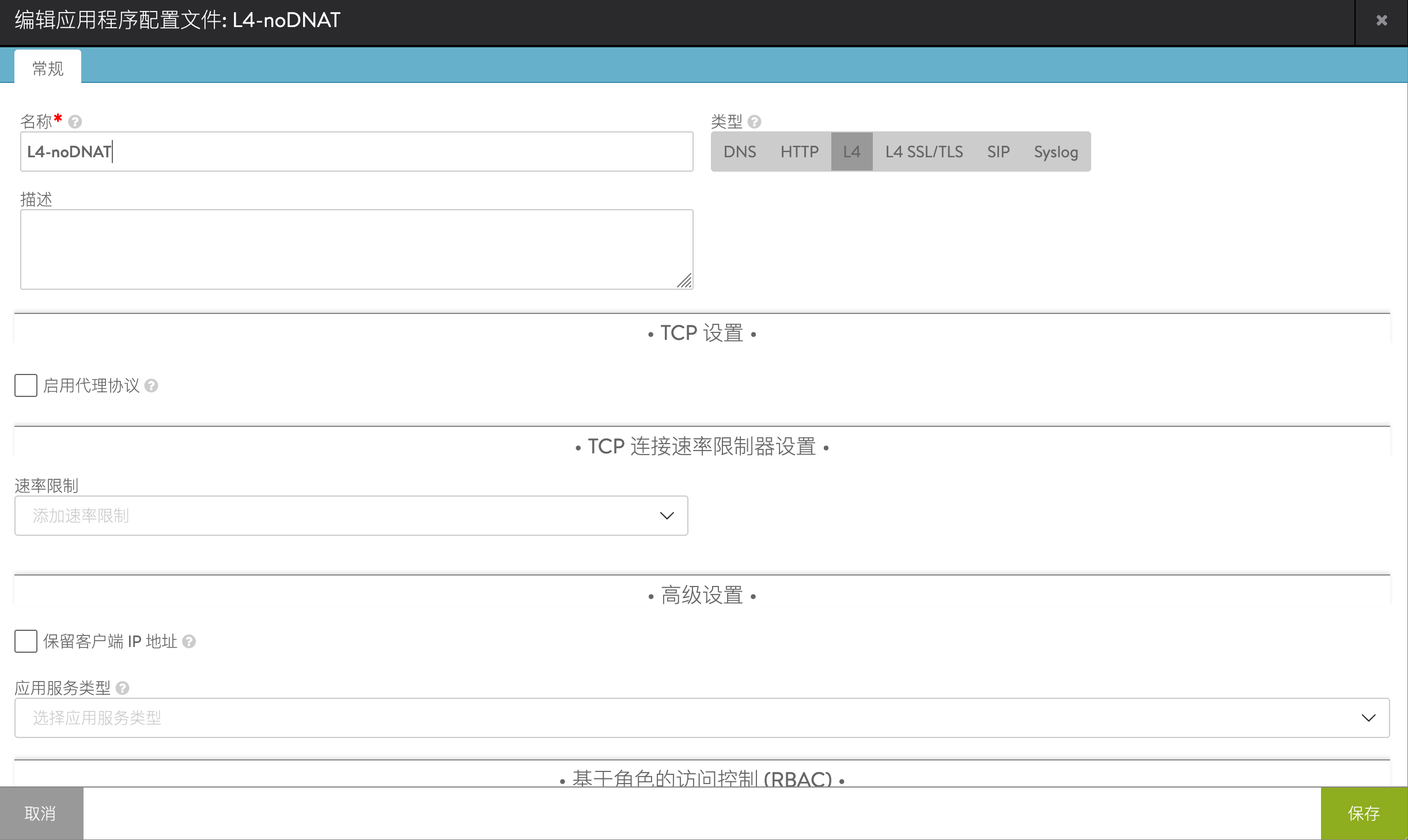The width and height of the screenshot is (1408, 840).
Task: Select the L4 SSL/TLS profile type
Action: coord(924,152)
